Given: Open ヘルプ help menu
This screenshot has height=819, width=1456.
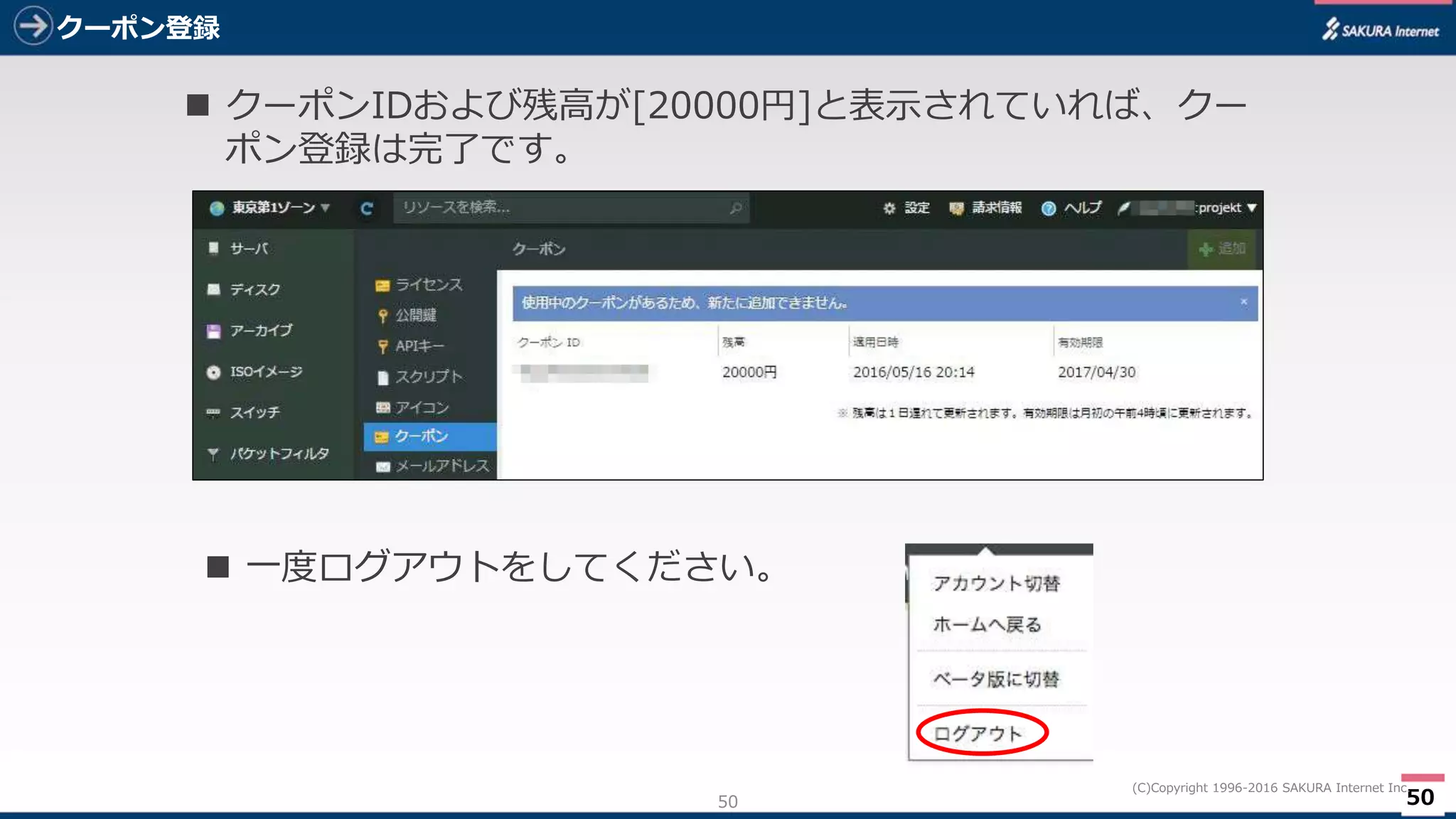Looking at the screenshot, I should tap(1071, 208).
